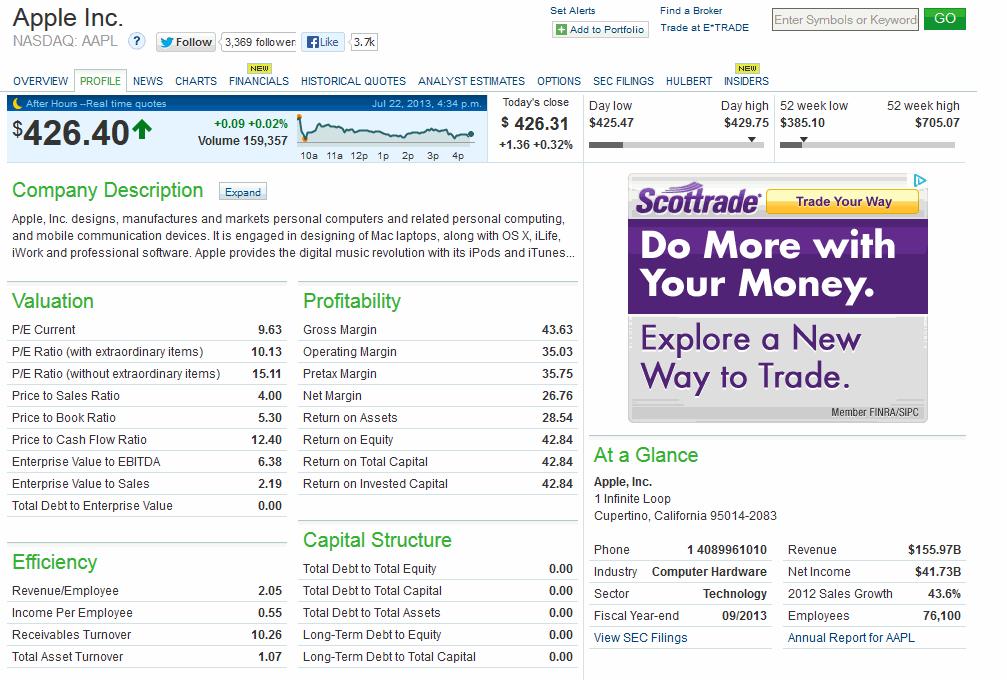Open the View SEC Filings link
1007x680 pixels.
[640, 638]
